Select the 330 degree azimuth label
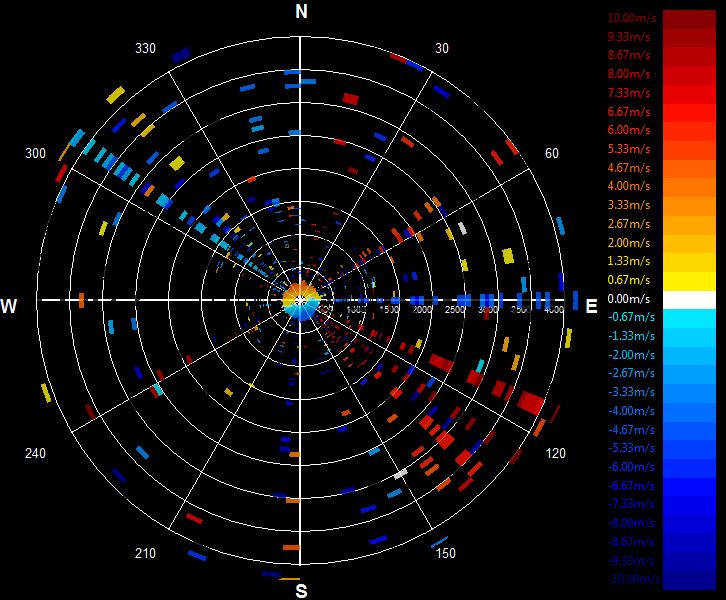726x600 pixels. 145,48
